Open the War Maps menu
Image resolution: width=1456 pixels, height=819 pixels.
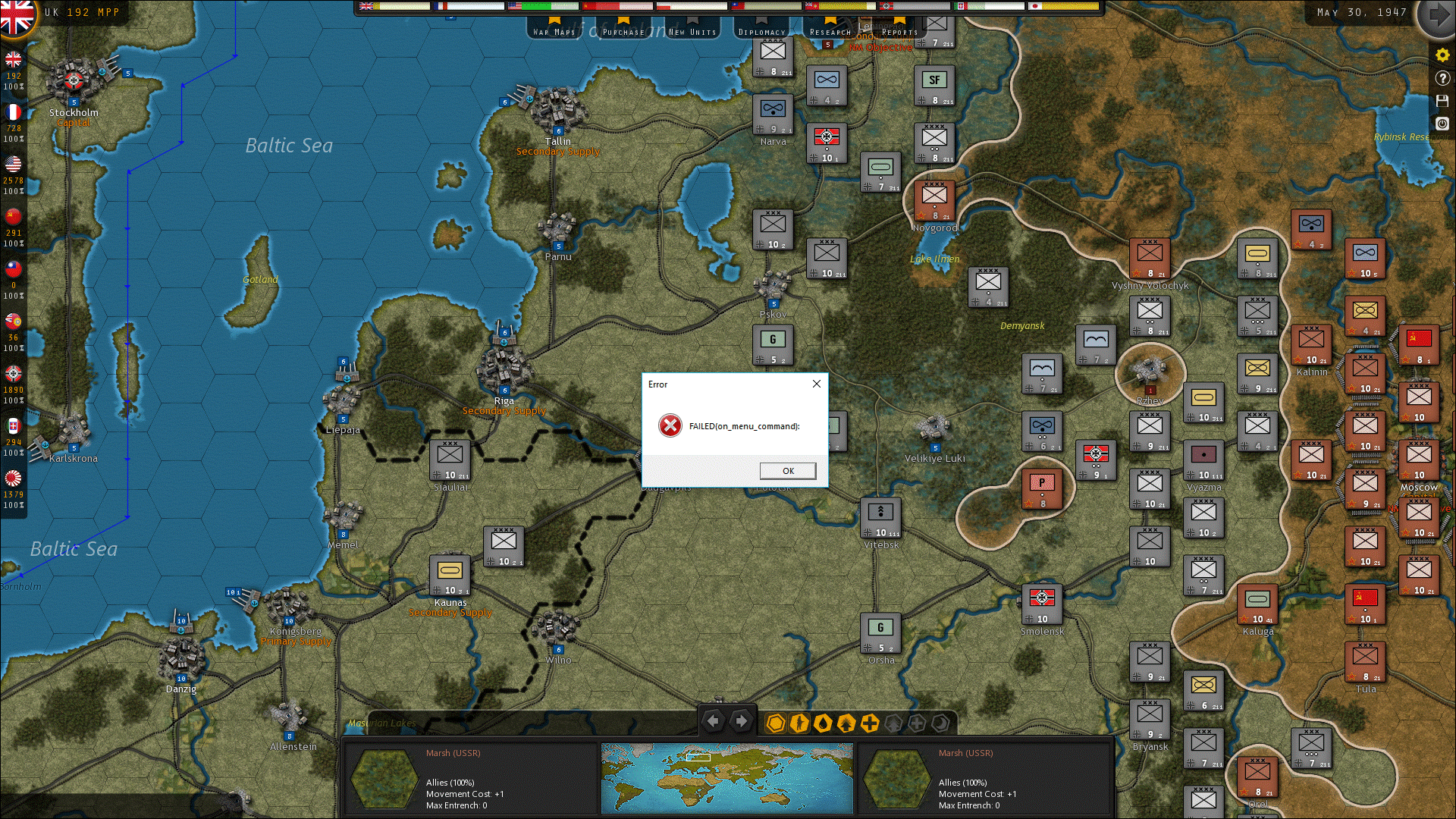click(x=554, y=28)
